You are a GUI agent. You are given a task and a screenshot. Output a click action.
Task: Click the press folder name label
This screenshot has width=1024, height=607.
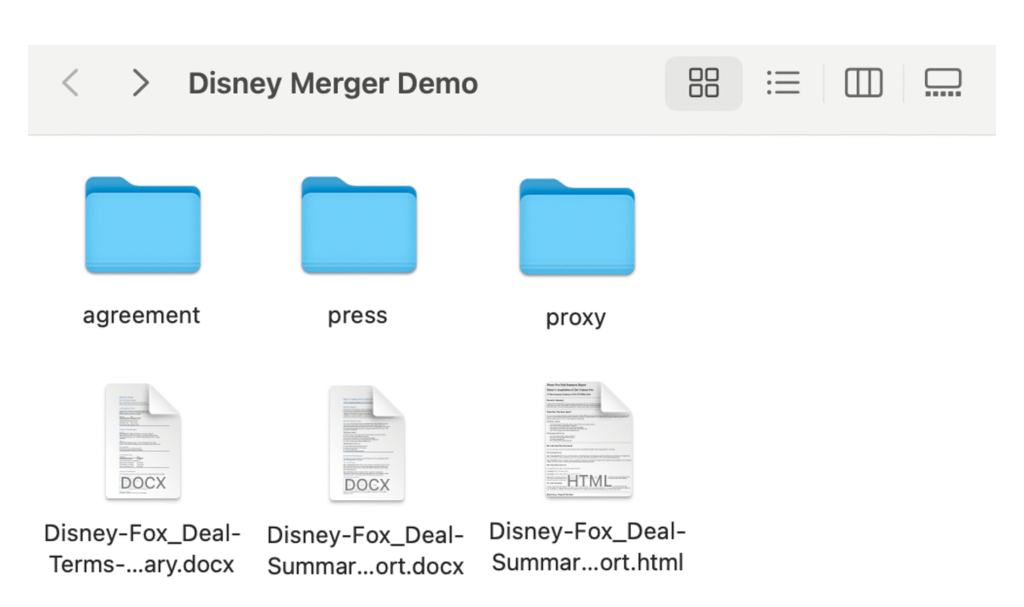358,316
